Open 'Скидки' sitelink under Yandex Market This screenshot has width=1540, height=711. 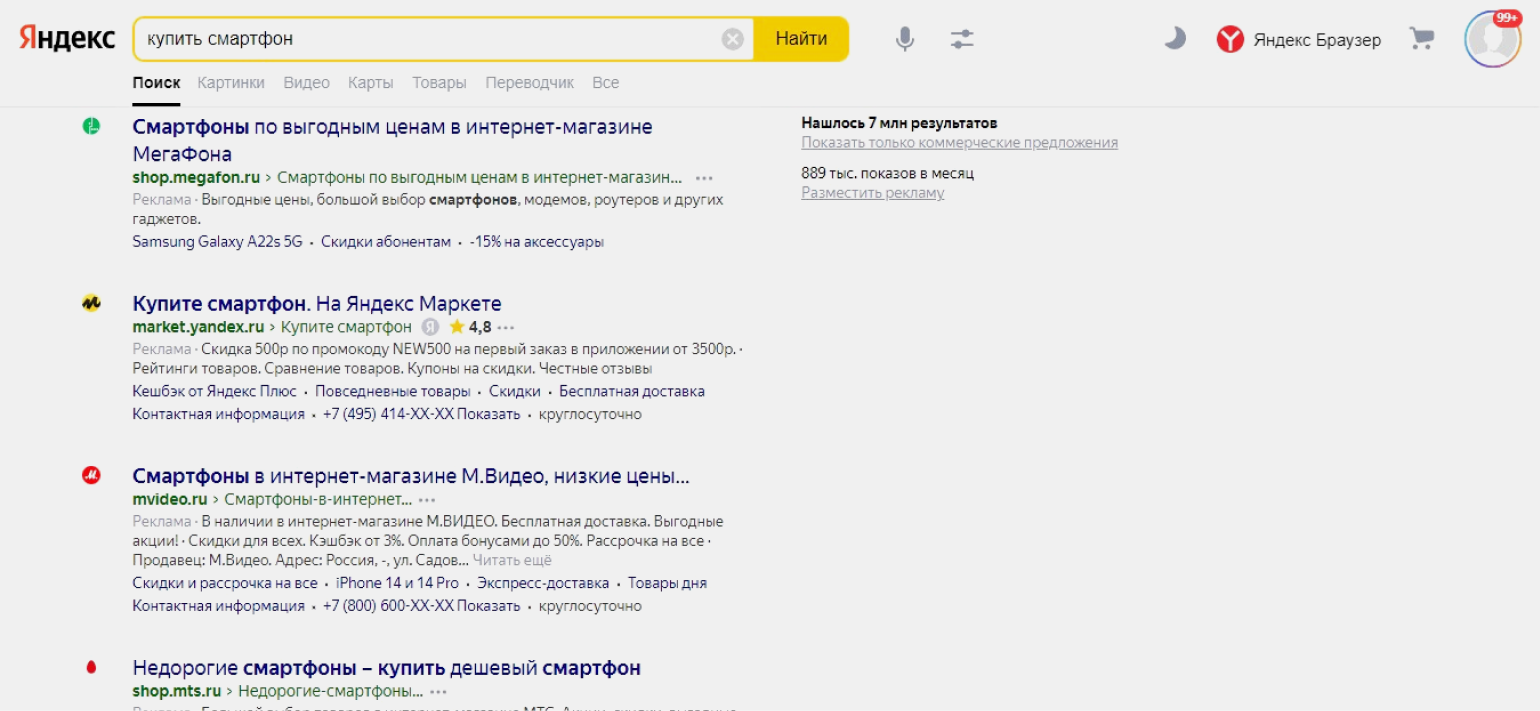click(515, 391)
